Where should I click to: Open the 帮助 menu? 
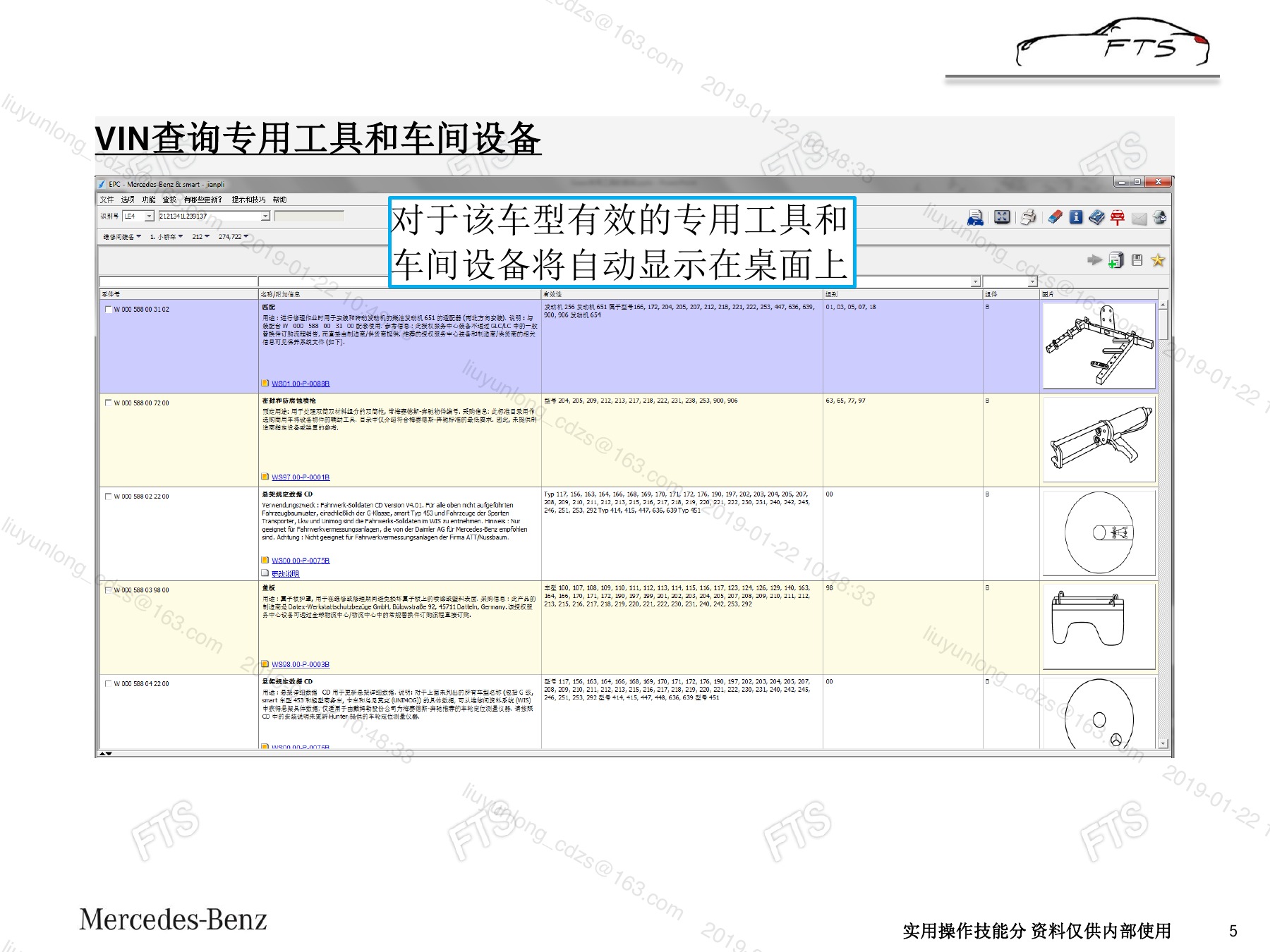[280, 200]
